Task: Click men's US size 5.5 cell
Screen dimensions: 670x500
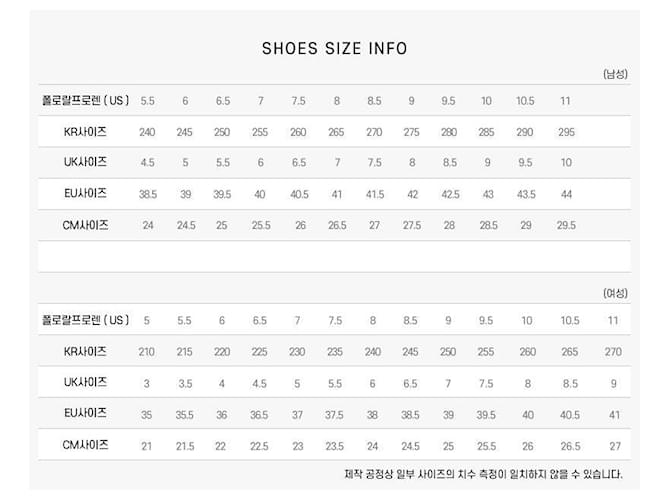Action: point(147,101)
